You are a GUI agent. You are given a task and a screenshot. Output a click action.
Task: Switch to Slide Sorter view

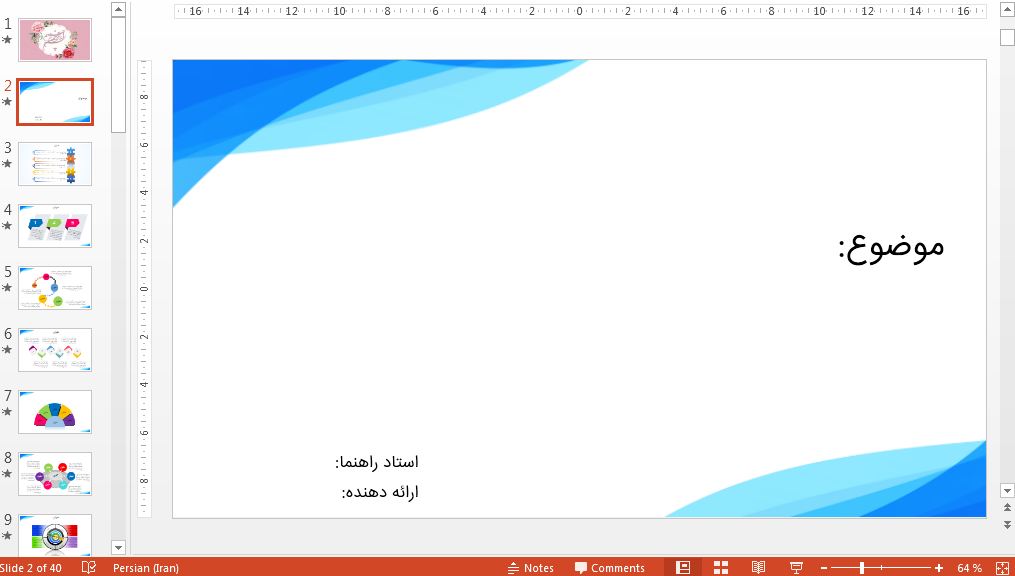pyautogui.click(x=721, y=567)
